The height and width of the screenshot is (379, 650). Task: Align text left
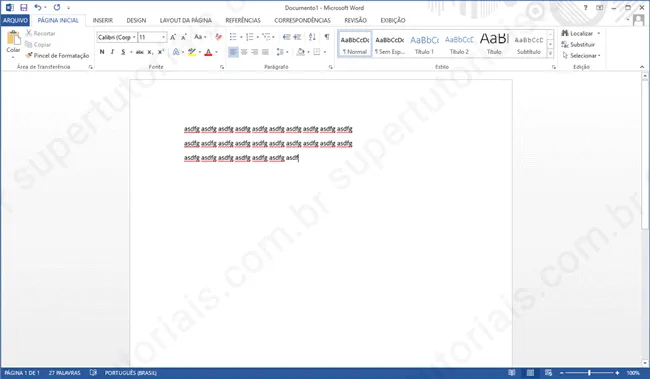(233, 52)
